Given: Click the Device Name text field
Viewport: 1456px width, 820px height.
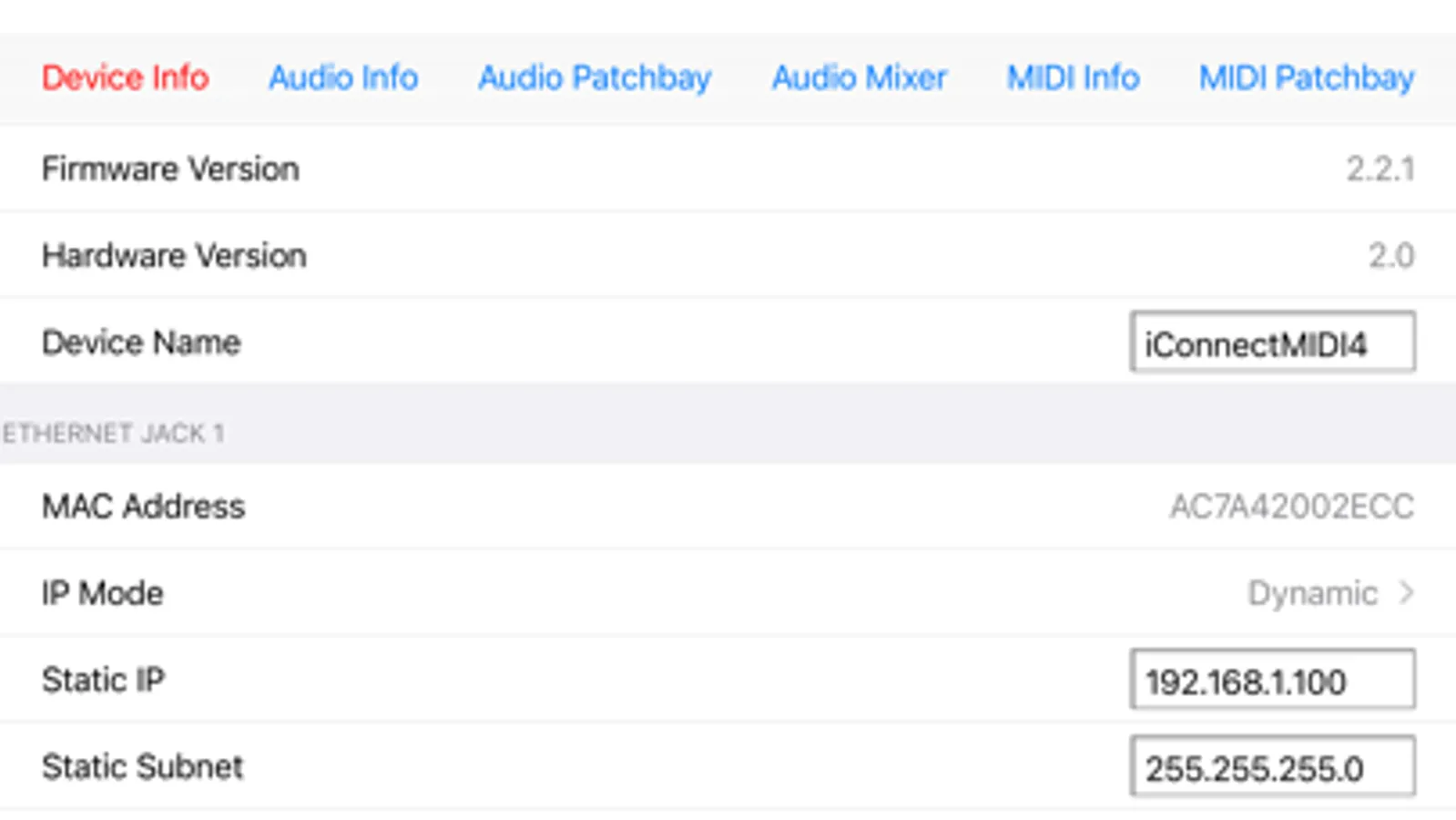Looking at the screenshot, I should 1273,343.
